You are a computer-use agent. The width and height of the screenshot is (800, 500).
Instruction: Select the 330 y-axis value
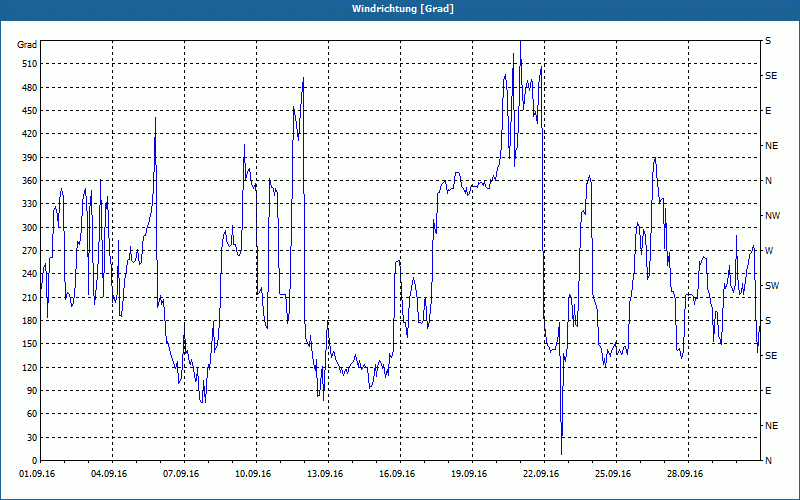(29, 204)
